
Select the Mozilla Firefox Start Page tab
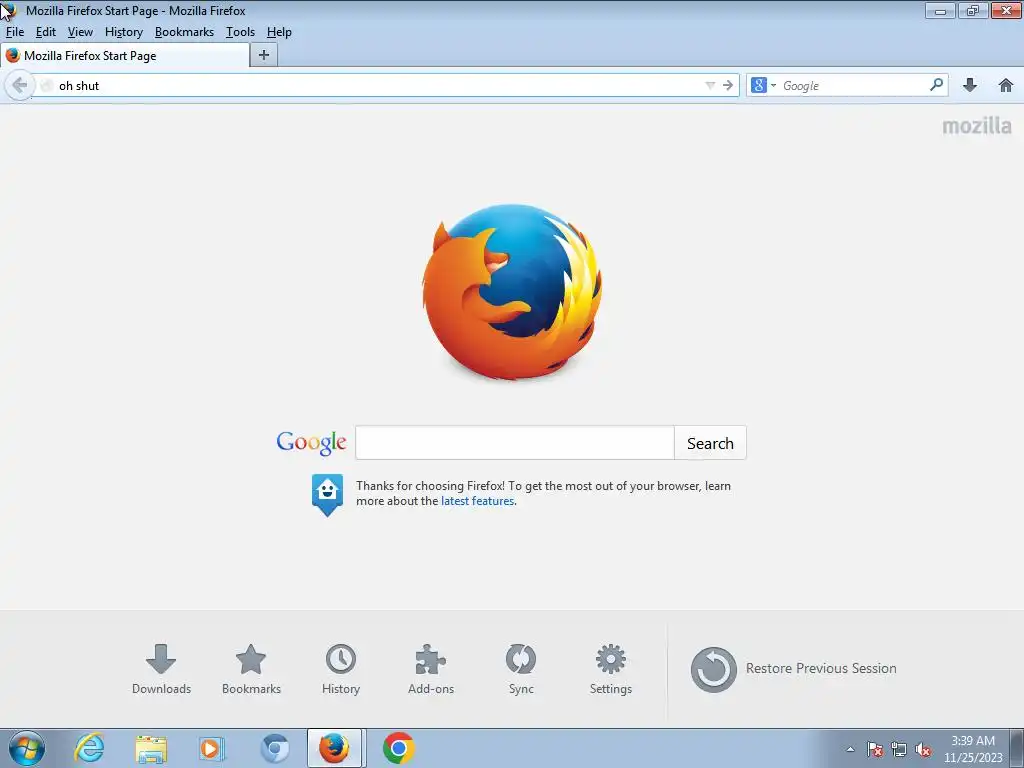[x=125, y=56]
